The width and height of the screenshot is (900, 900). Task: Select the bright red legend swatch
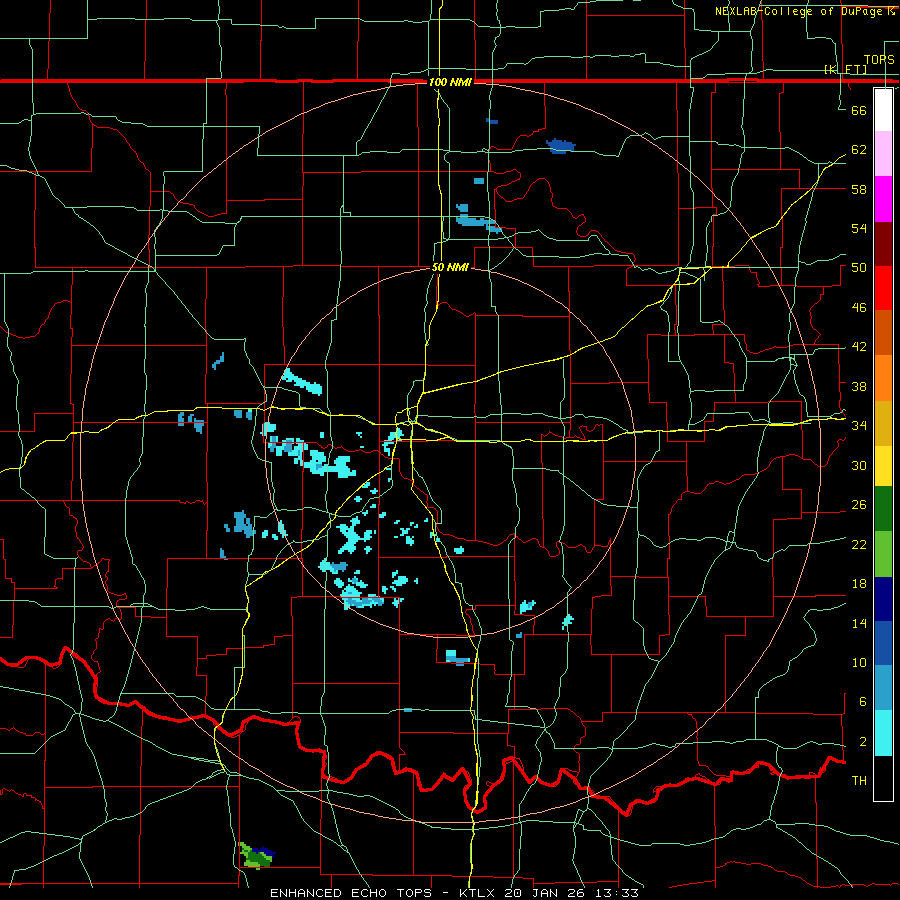pos(883,288)
